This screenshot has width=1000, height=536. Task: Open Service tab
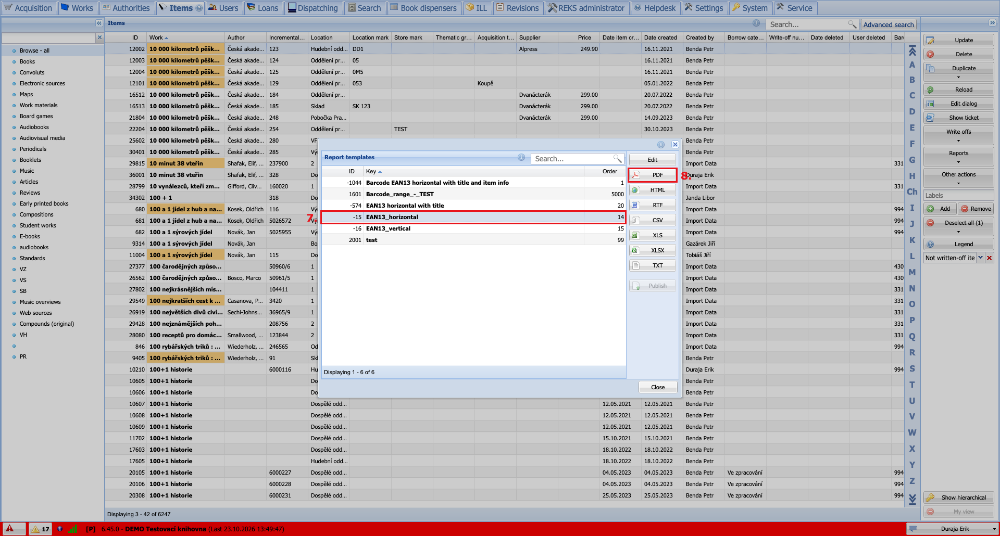coord(795,8)
